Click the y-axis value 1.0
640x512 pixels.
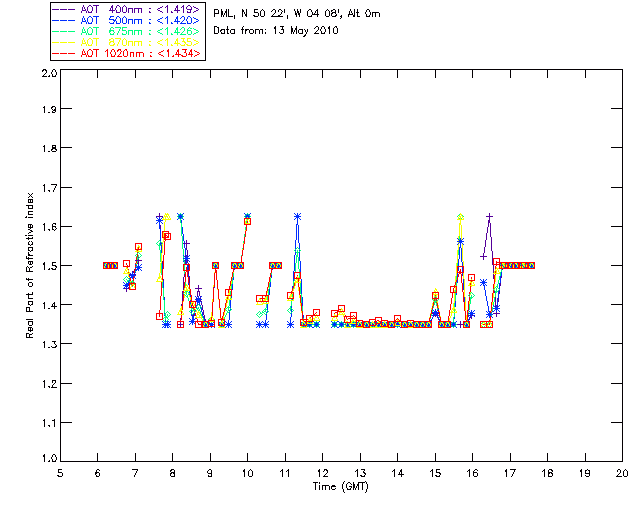coord(49,458)
